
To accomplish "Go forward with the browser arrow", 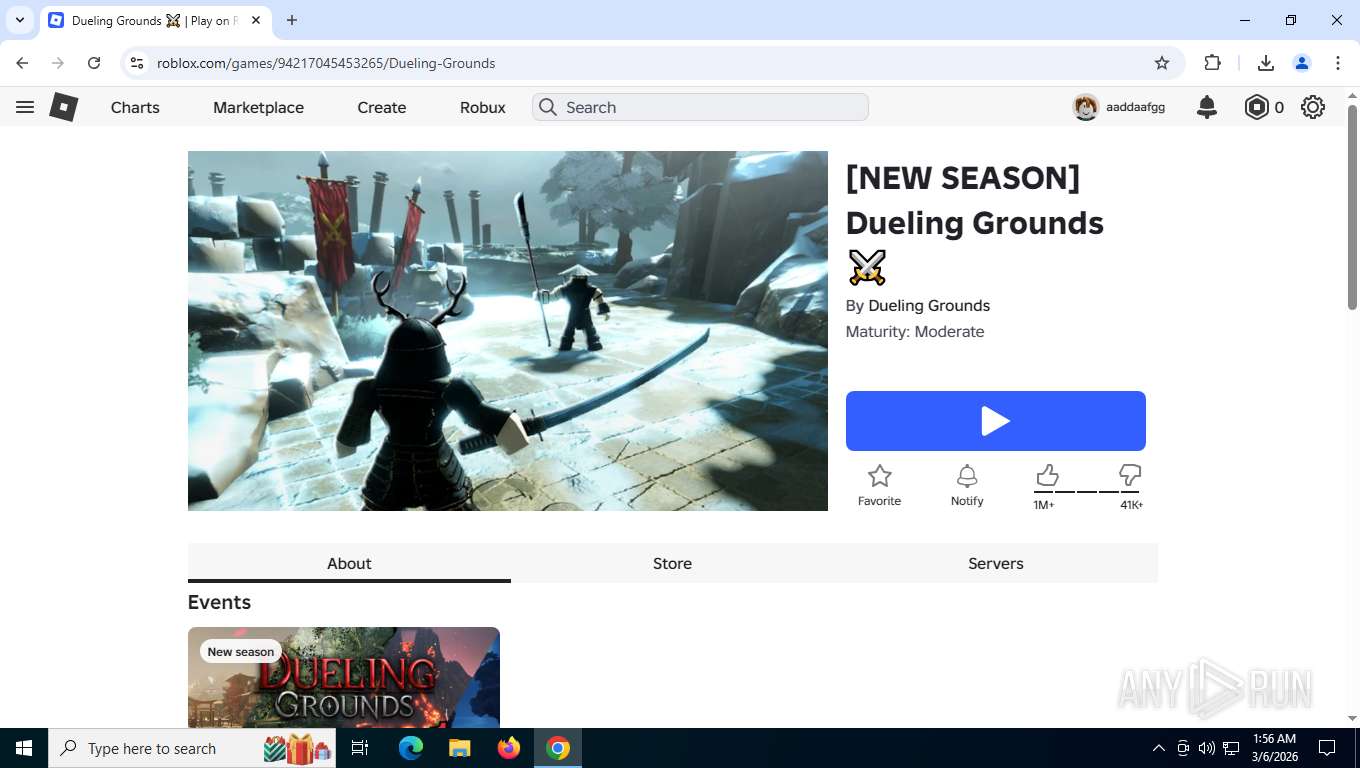I will point(58,63).
